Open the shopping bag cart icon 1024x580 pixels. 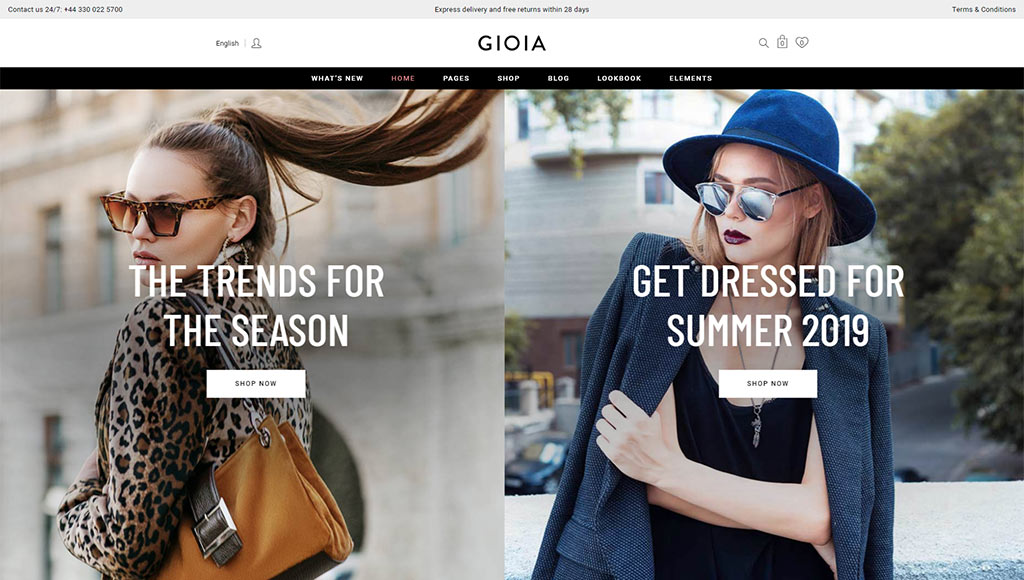click(782, 42)
